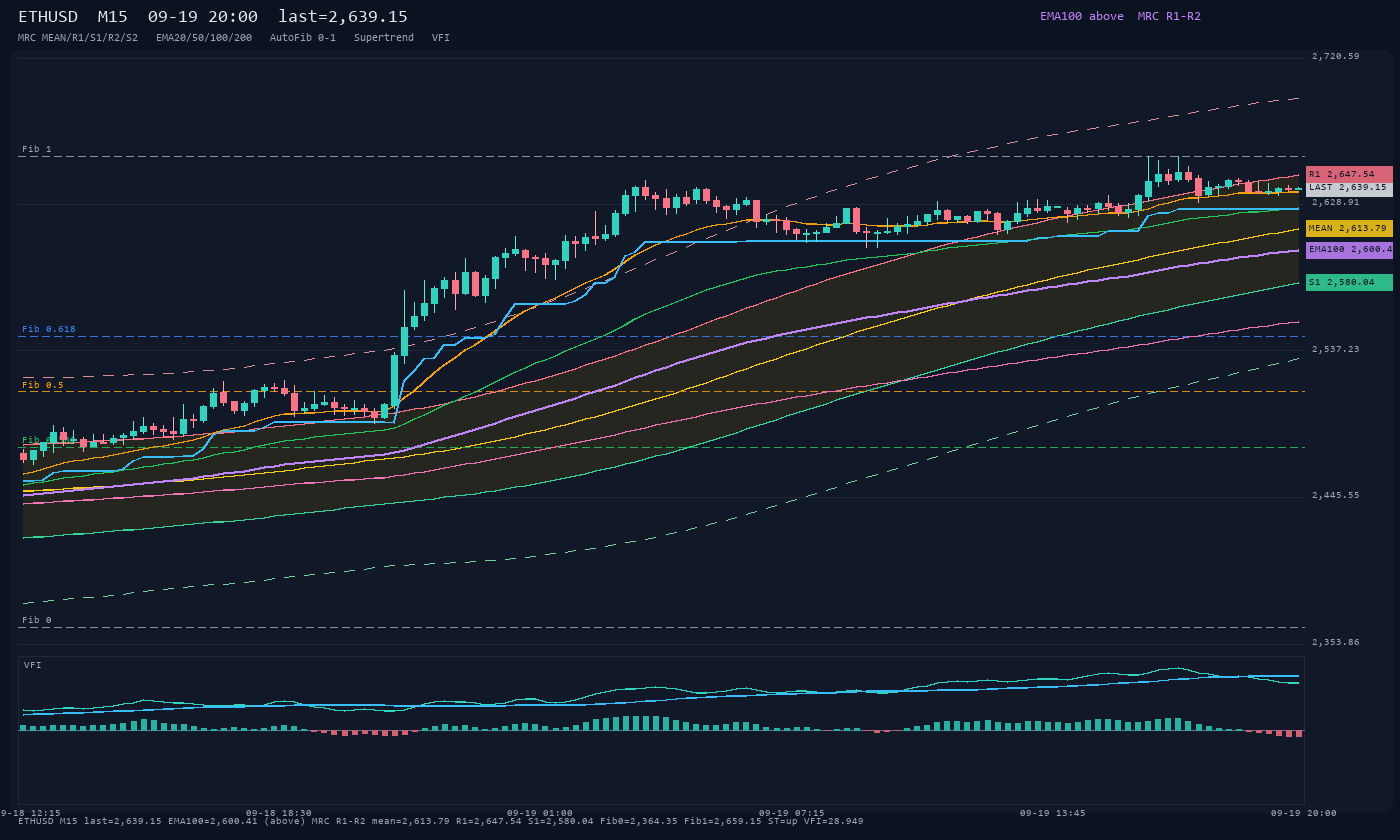Click the red R1 2,647.54 price tag

[x=1349, y=174]
